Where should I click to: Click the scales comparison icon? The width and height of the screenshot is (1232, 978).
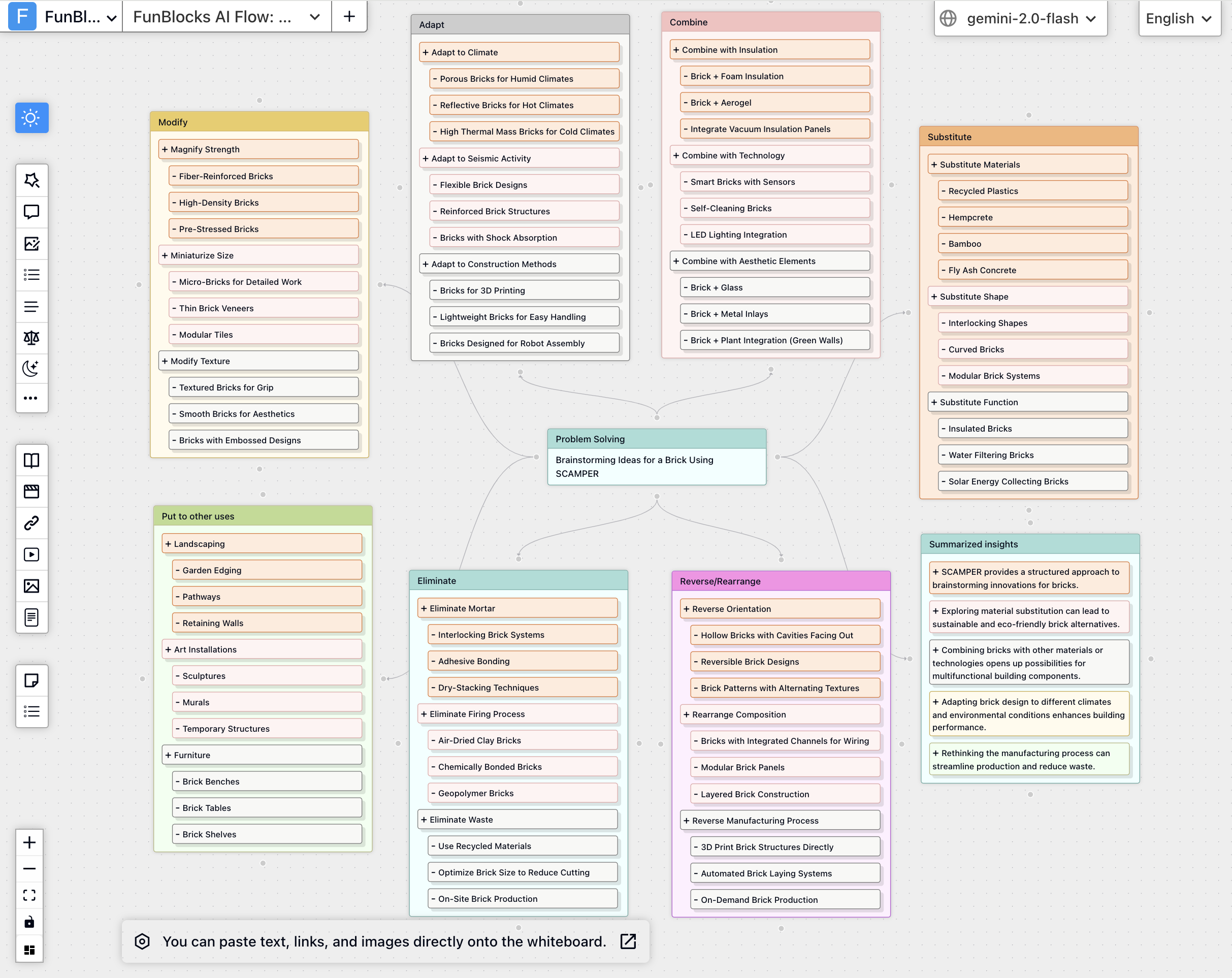[31, 338]
